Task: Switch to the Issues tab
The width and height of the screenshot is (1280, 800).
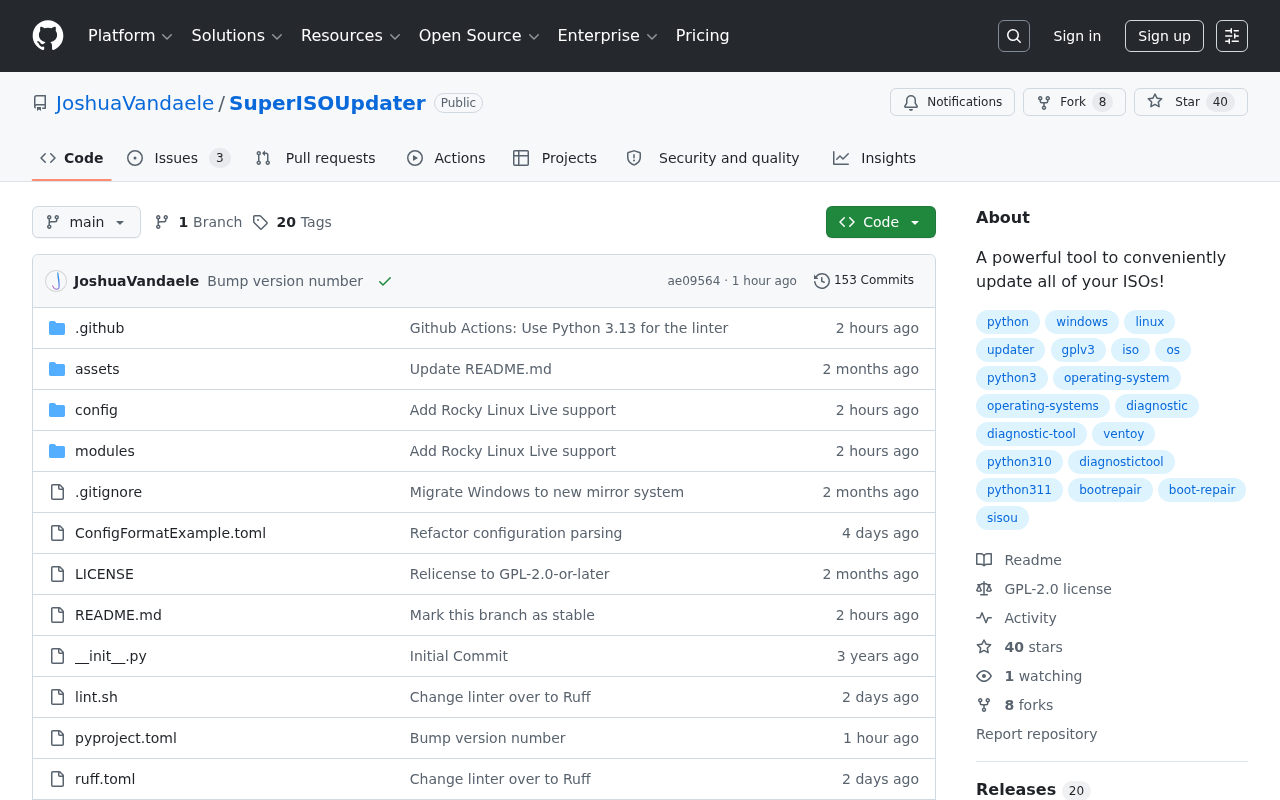Action: click(x=178, y=158)
